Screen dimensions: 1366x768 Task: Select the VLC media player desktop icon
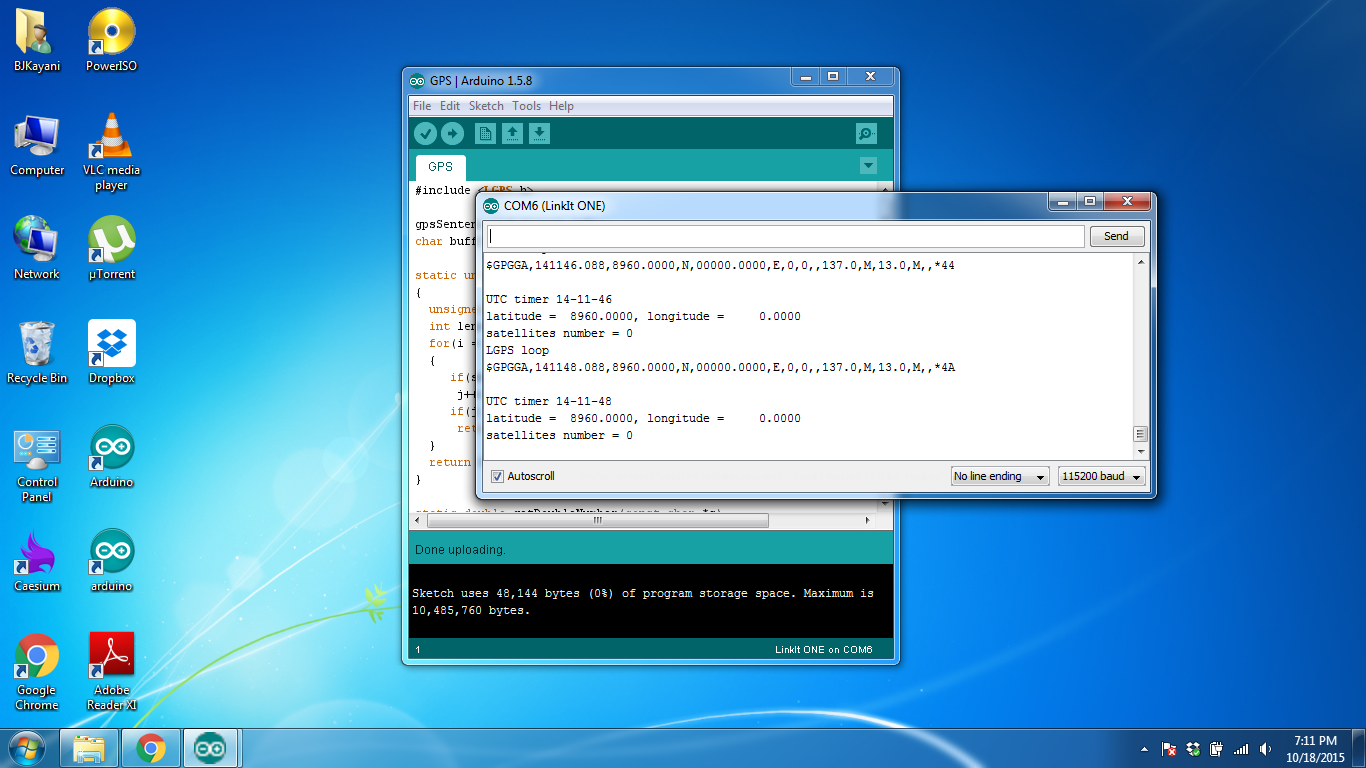point(111,151)
